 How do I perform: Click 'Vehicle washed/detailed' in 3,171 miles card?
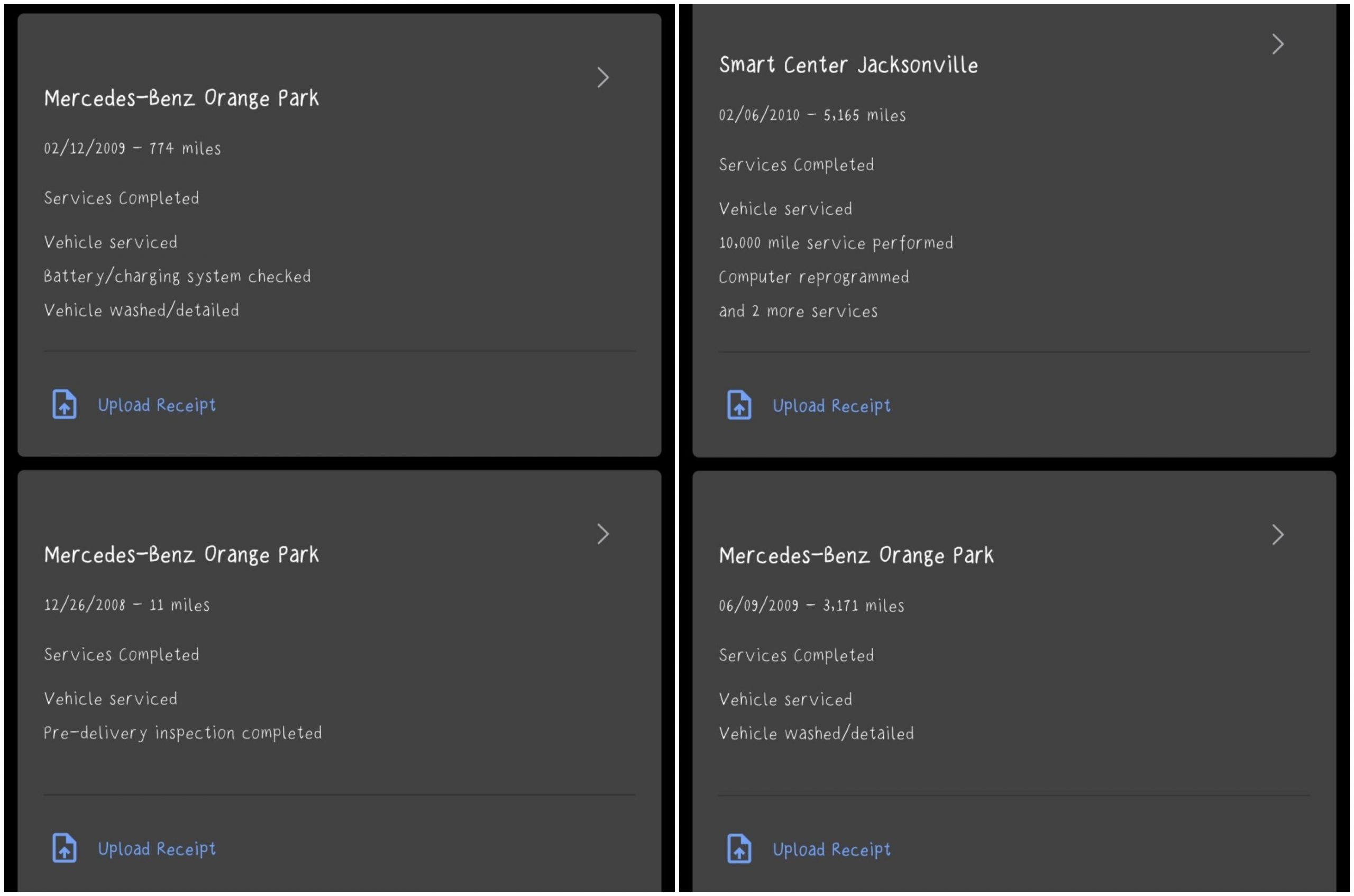[817, 733]
